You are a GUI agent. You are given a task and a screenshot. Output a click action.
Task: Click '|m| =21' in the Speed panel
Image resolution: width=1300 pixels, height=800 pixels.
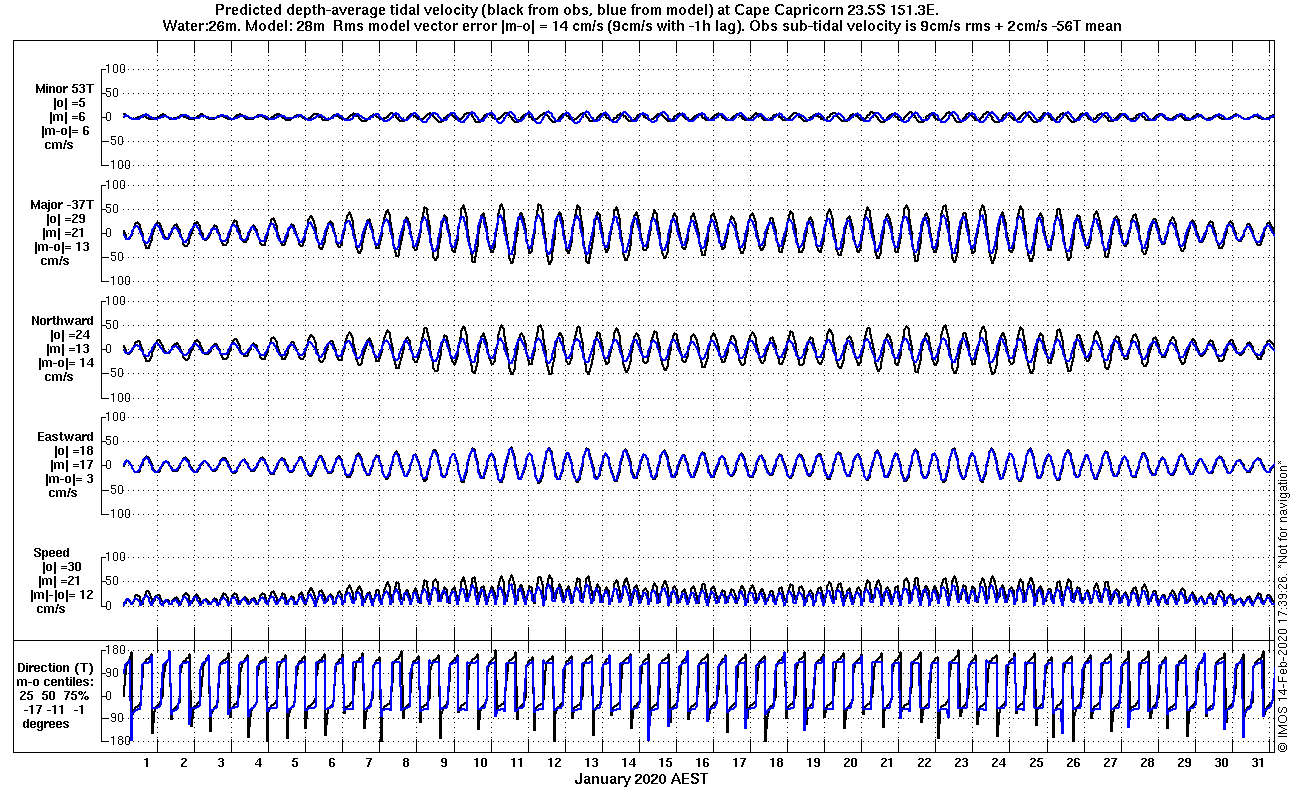[60, 581]
